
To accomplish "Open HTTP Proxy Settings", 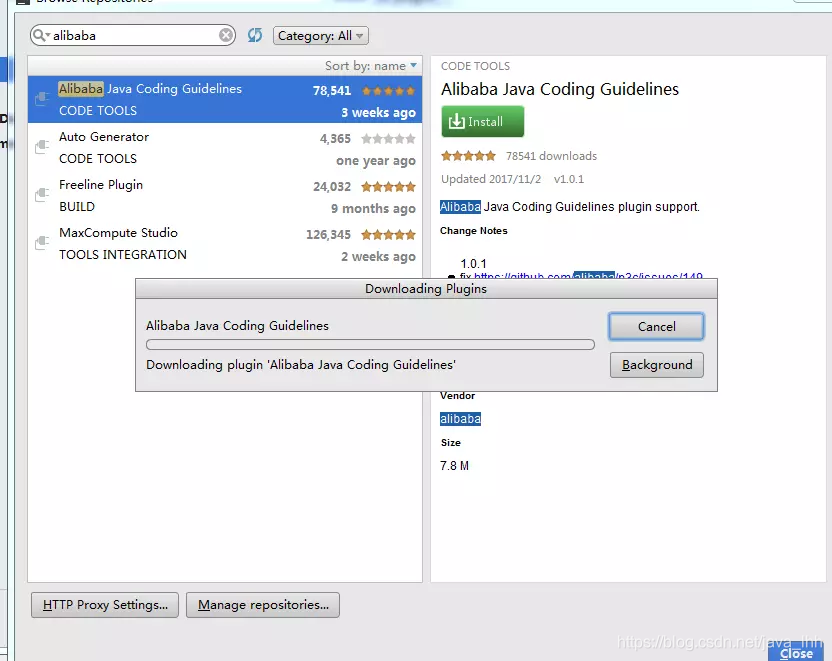I will (x=105, y=605).
